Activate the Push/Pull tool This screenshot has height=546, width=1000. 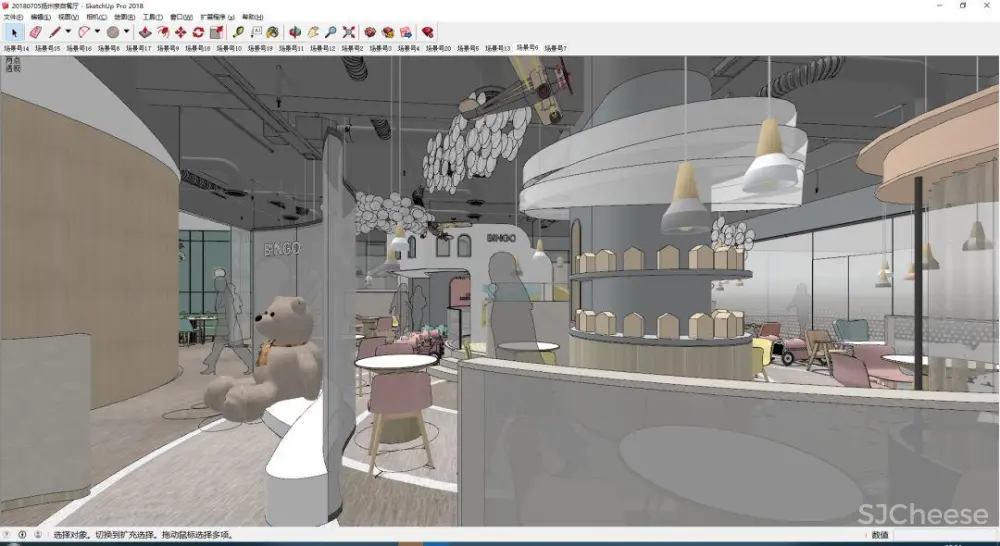pos(146,32)
